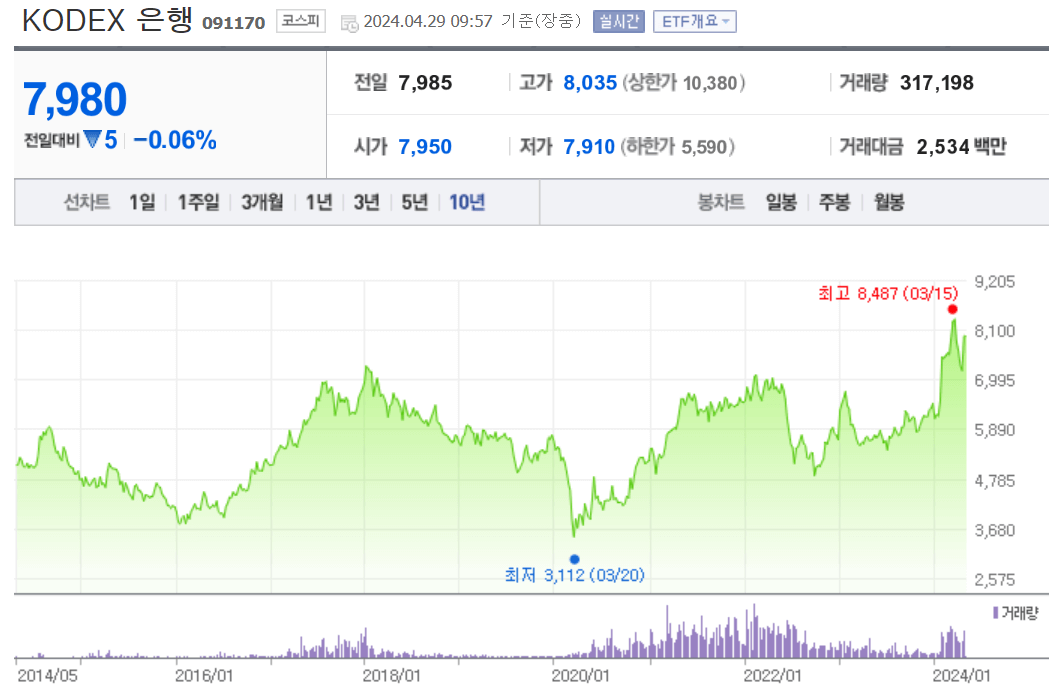Show the 5년 line chart
Screen dimensions: 1049x691
pyautogui.click(x=415, y=202)
